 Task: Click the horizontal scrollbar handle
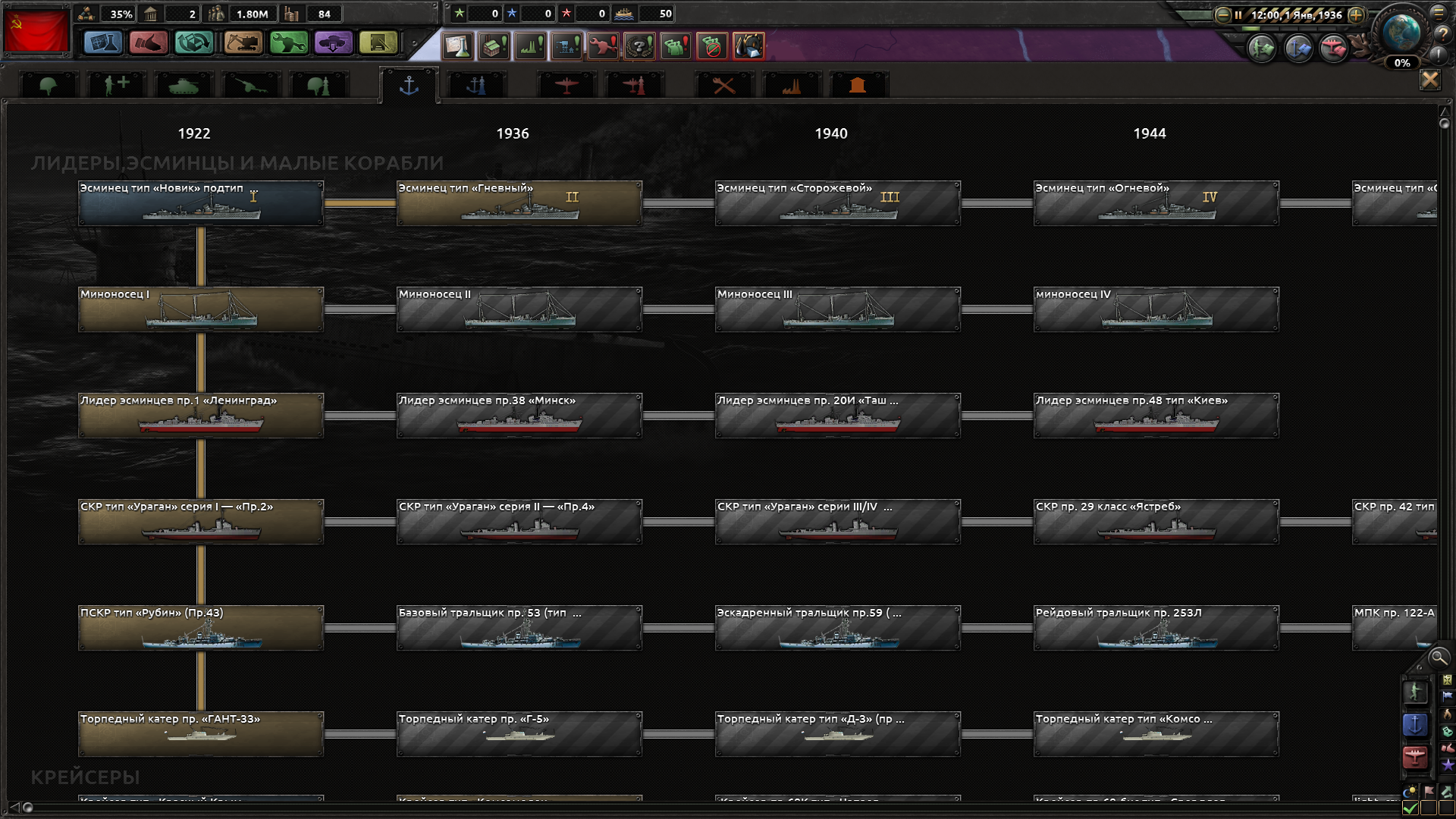click(28, 808)
